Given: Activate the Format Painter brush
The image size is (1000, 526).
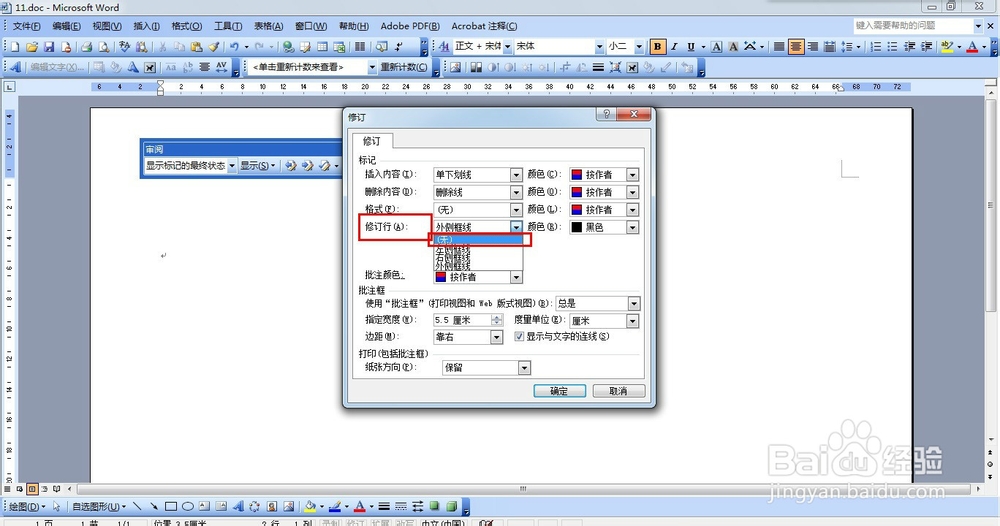Looking at the screenshot, I should 214,47.
